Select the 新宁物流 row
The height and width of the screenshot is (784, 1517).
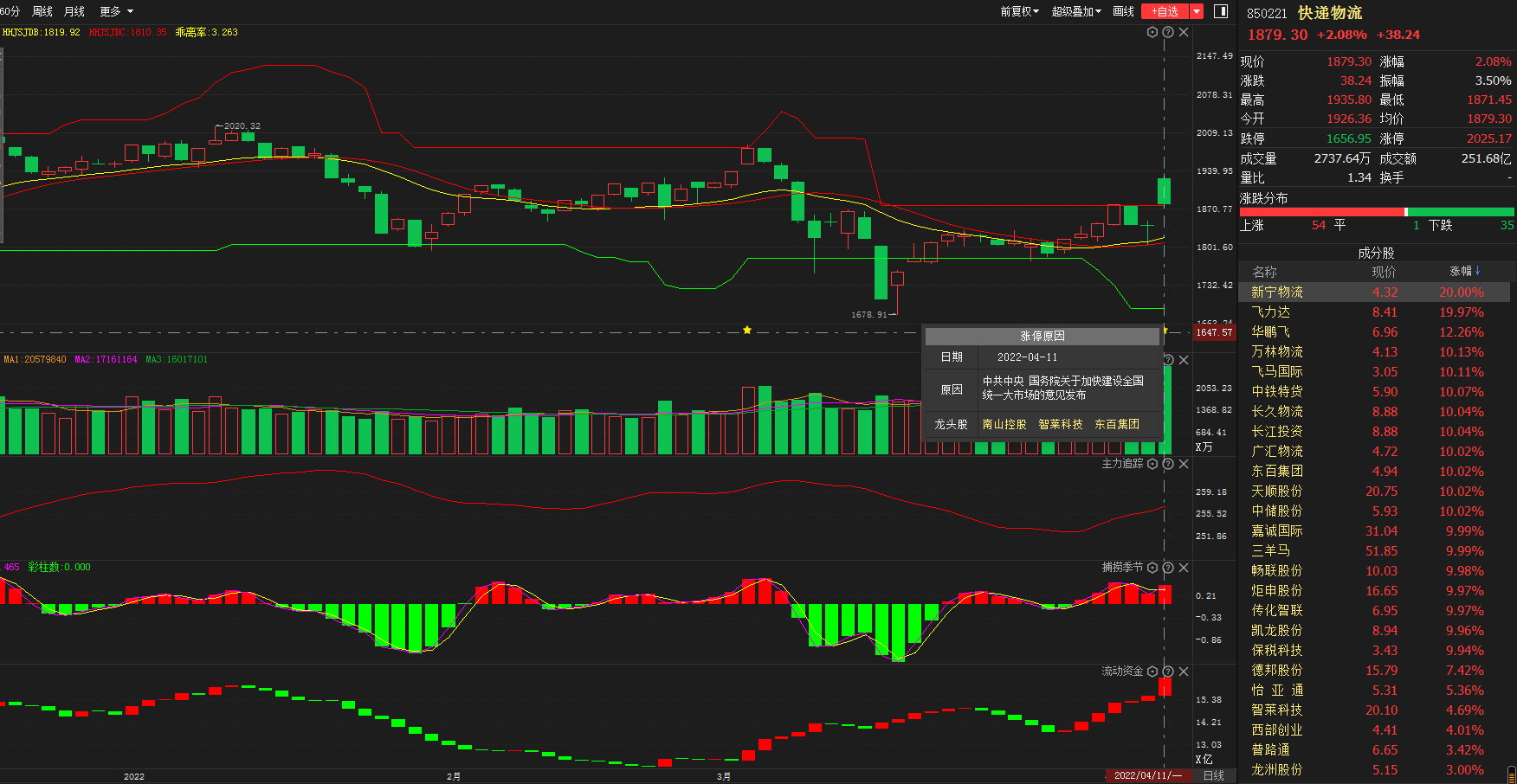point(1375,292)
